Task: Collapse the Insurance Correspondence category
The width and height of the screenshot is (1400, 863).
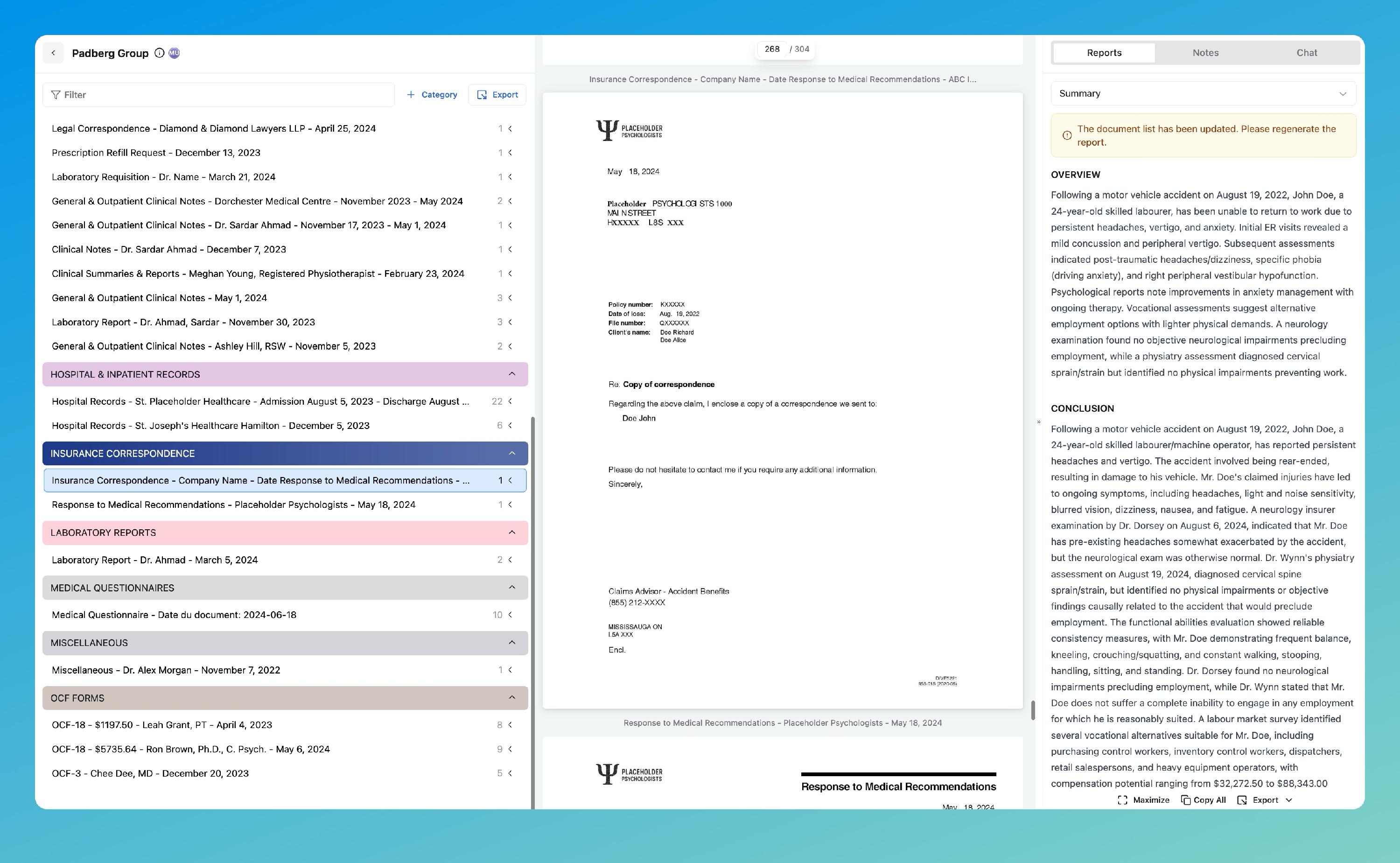Action: pos(512,453)
